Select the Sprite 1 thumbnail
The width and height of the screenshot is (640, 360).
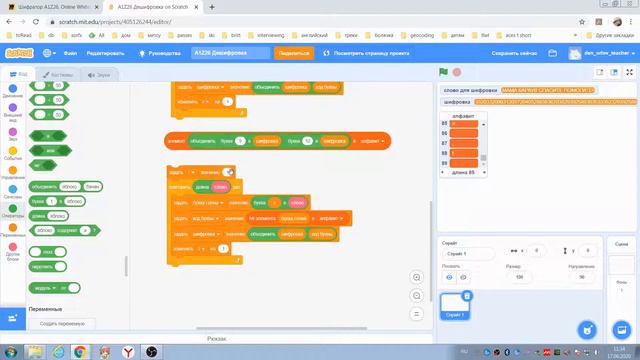[x=455, y=306]
